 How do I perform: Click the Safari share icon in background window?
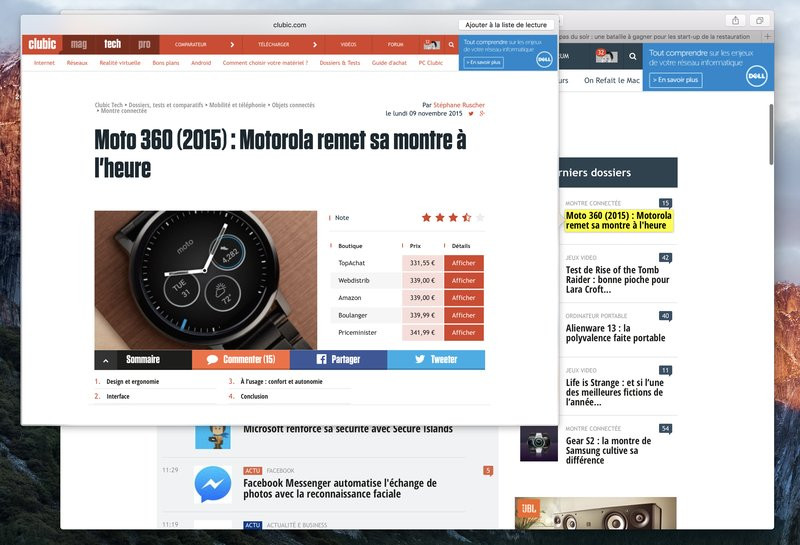pyautogui.click(x=735, y=20)
